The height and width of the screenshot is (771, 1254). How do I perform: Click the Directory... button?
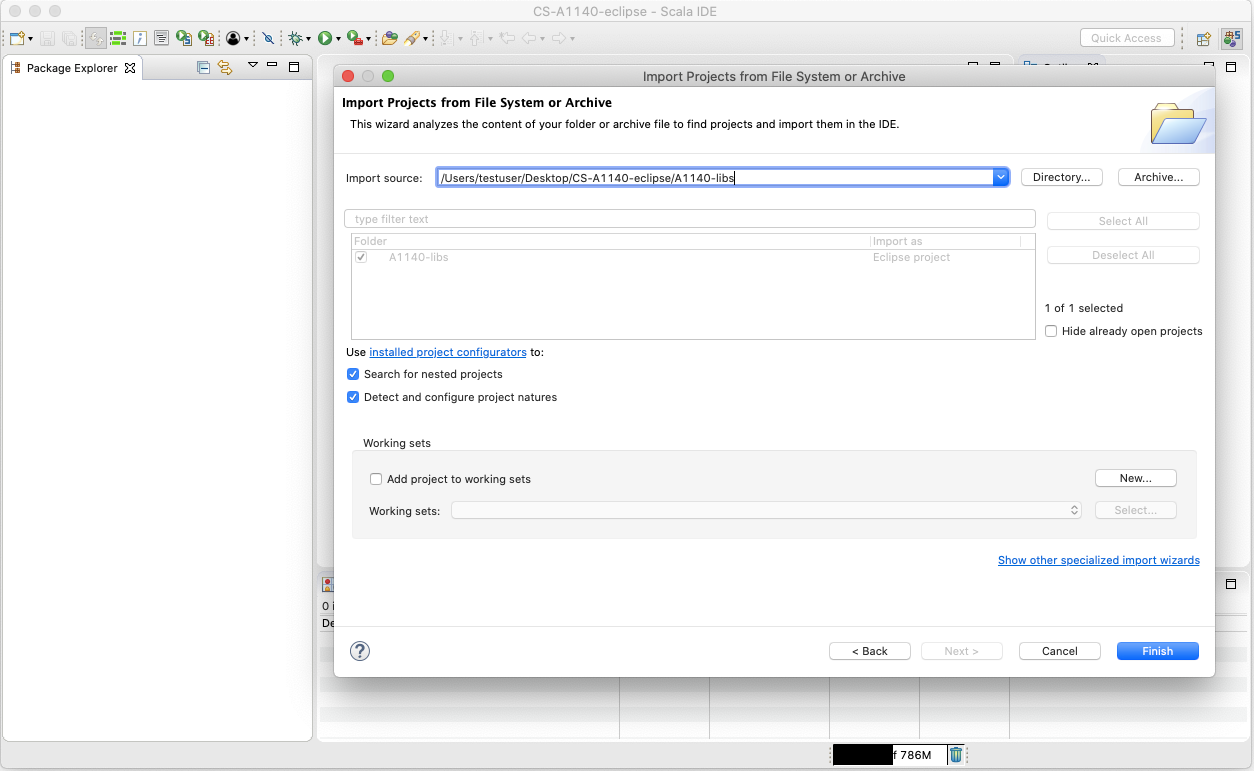[x=1061, y=177]
